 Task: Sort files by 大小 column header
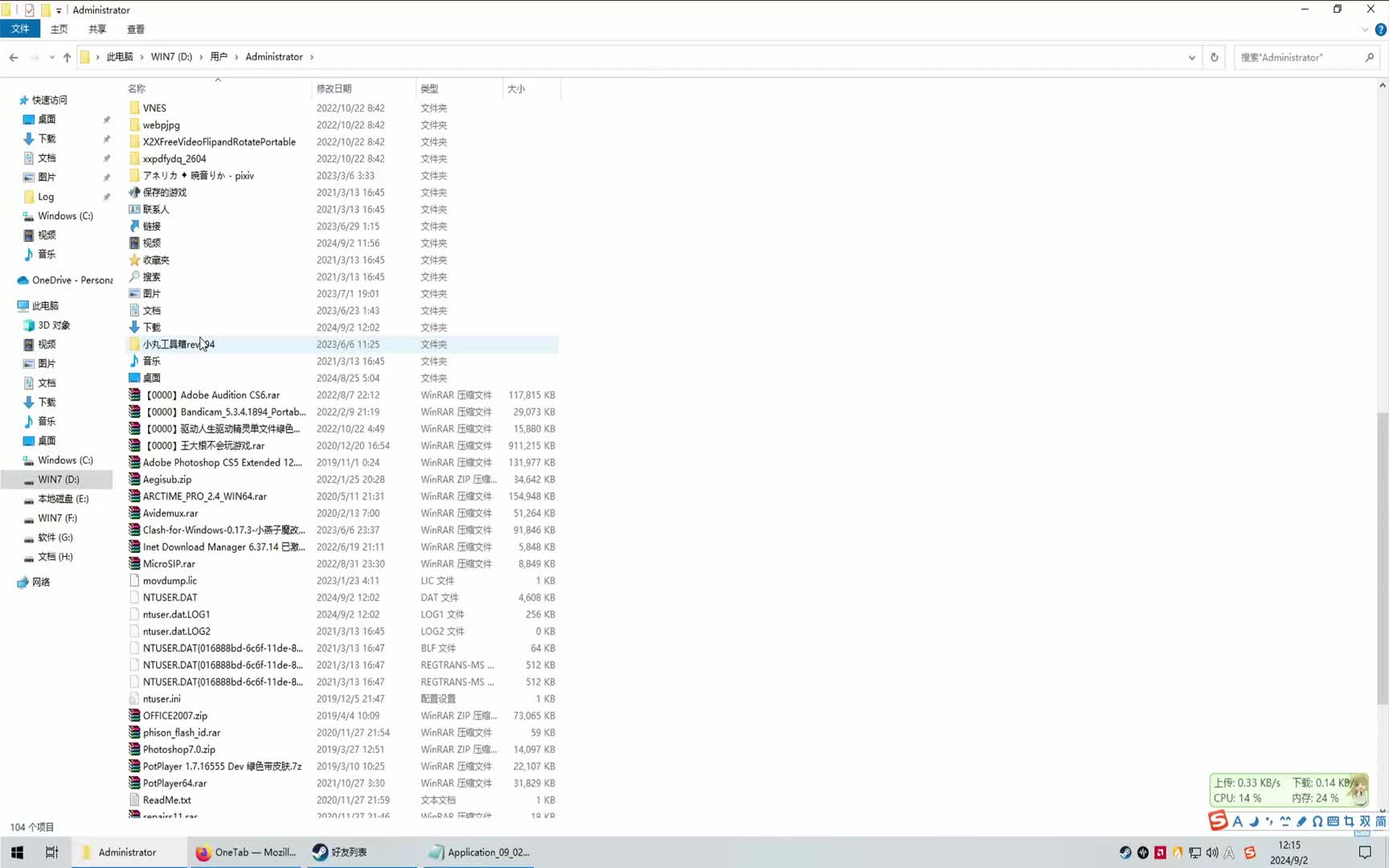(516, 88)
